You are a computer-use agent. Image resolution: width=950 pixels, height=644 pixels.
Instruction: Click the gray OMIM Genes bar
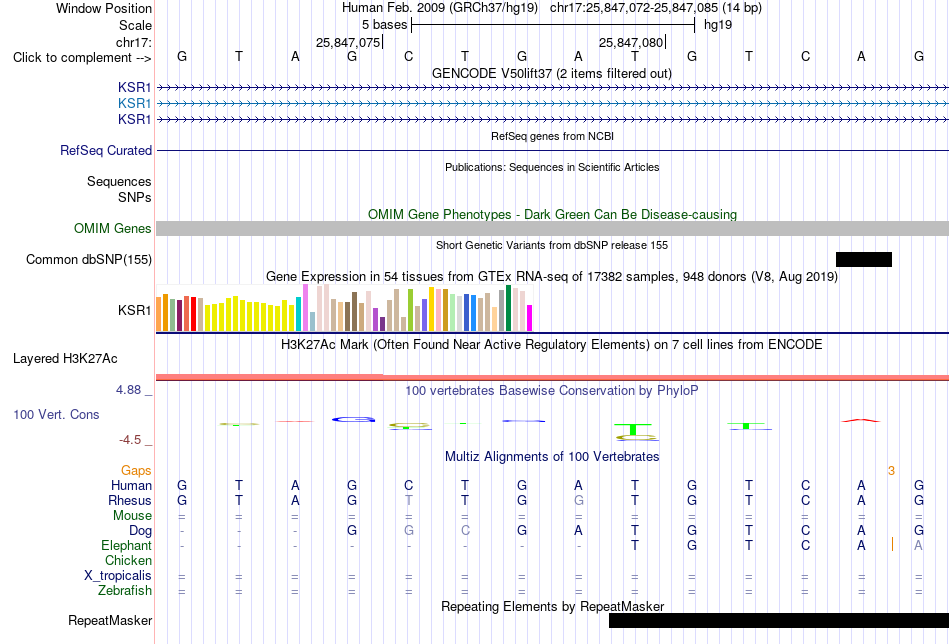[x=553, y=228]
